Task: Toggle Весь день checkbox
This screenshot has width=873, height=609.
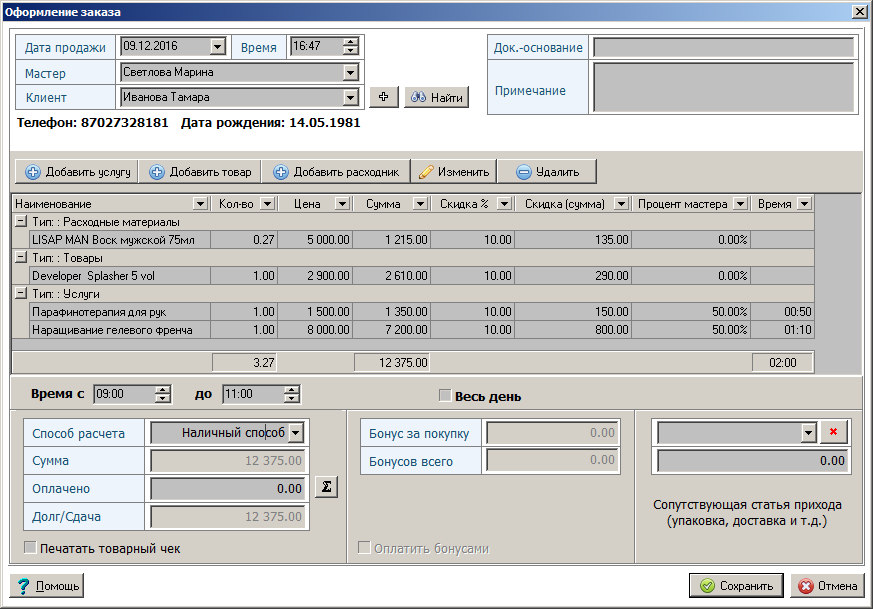Action: coord(445,396)
